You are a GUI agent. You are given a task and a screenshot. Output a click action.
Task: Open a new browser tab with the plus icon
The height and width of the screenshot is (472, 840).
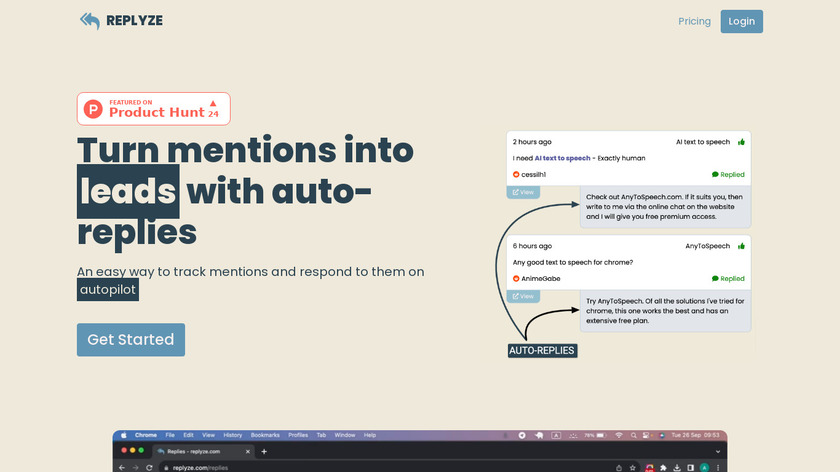264,452
